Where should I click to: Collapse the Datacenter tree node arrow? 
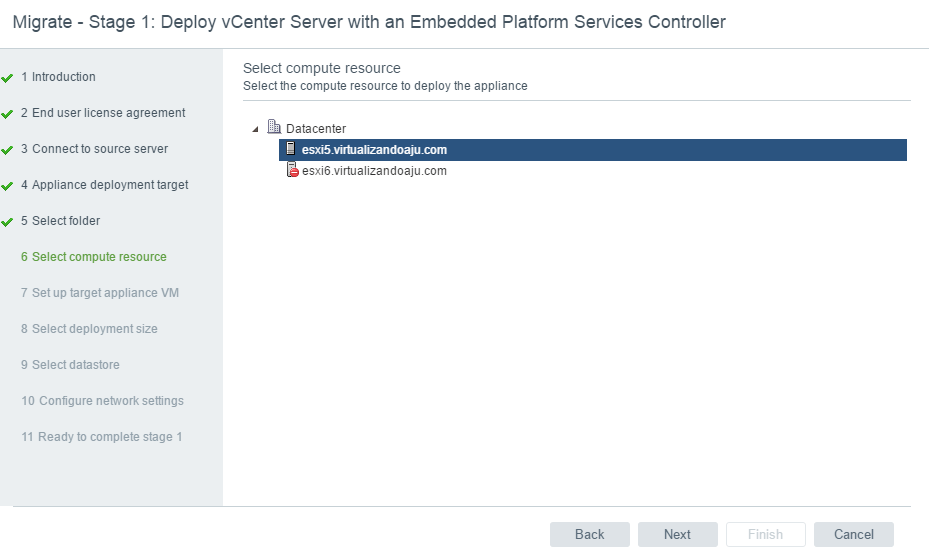click(x=256, y=129)
